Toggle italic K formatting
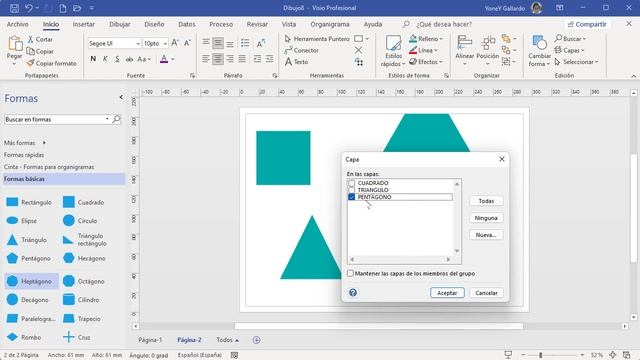The height and width of the screenshot is (360, 640). (x=105, y=59)
